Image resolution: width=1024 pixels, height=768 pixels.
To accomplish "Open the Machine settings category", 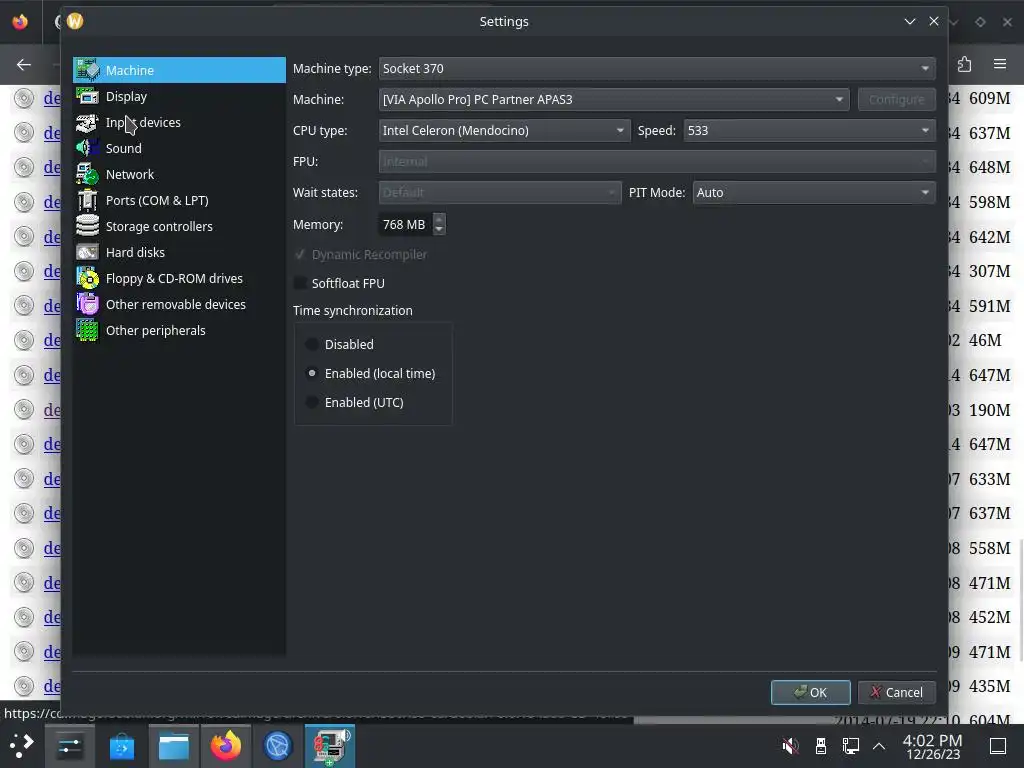I will (x=179, y=70).
